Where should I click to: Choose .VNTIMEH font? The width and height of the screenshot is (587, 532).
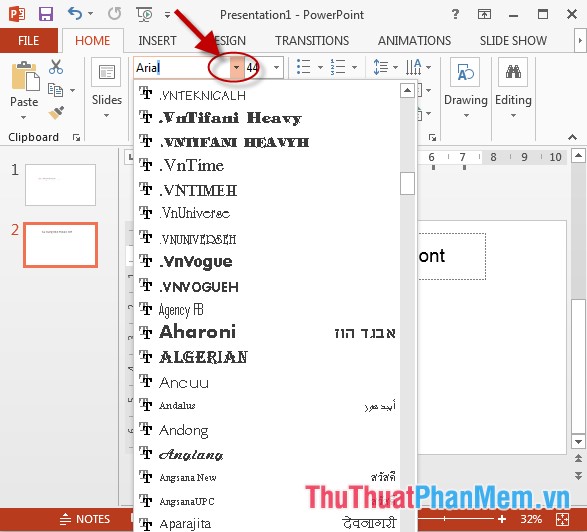[x=267, y=190]
